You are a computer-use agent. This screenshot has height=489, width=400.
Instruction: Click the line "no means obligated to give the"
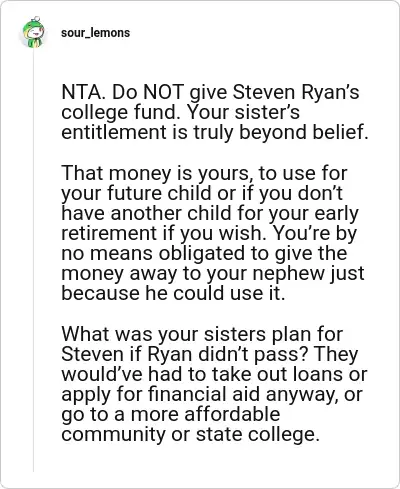click(x=204, y=253)
